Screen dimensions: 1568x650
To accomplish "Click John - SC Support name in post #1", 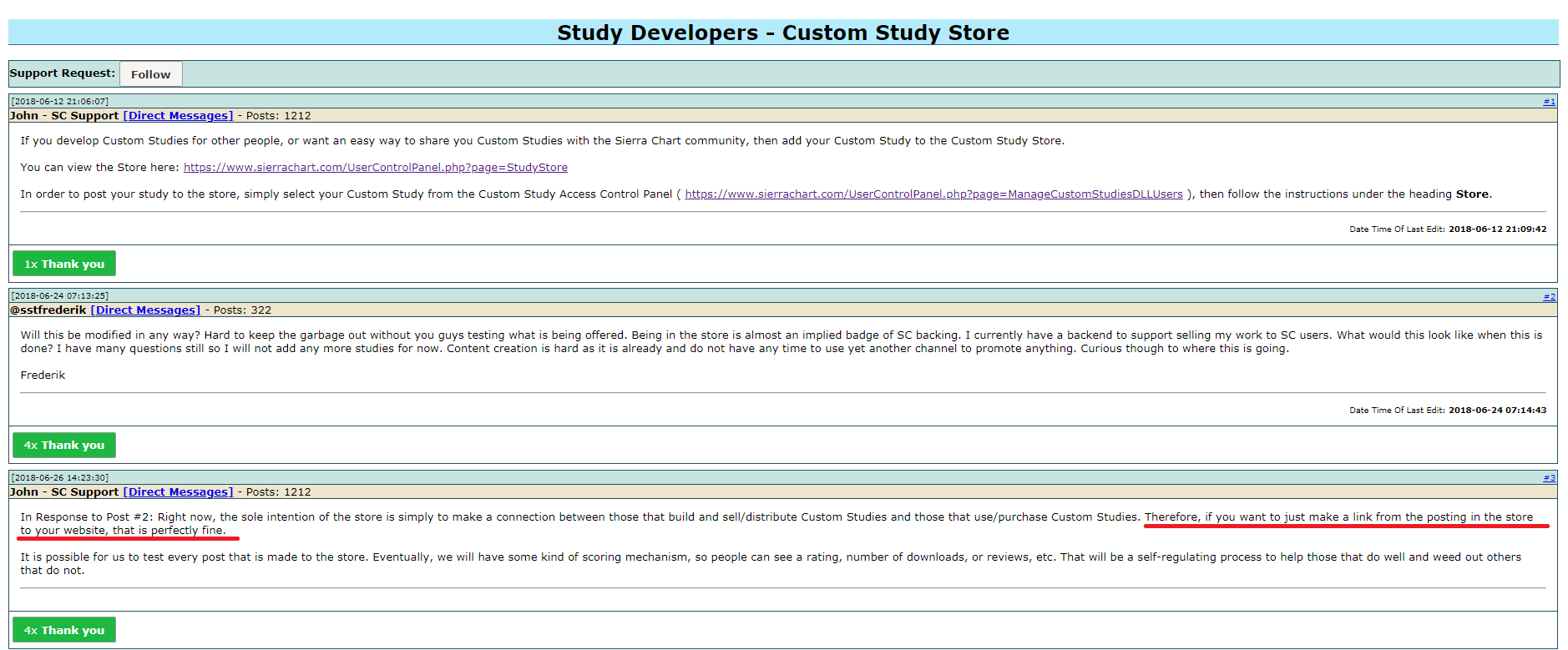I will (64, 116).
